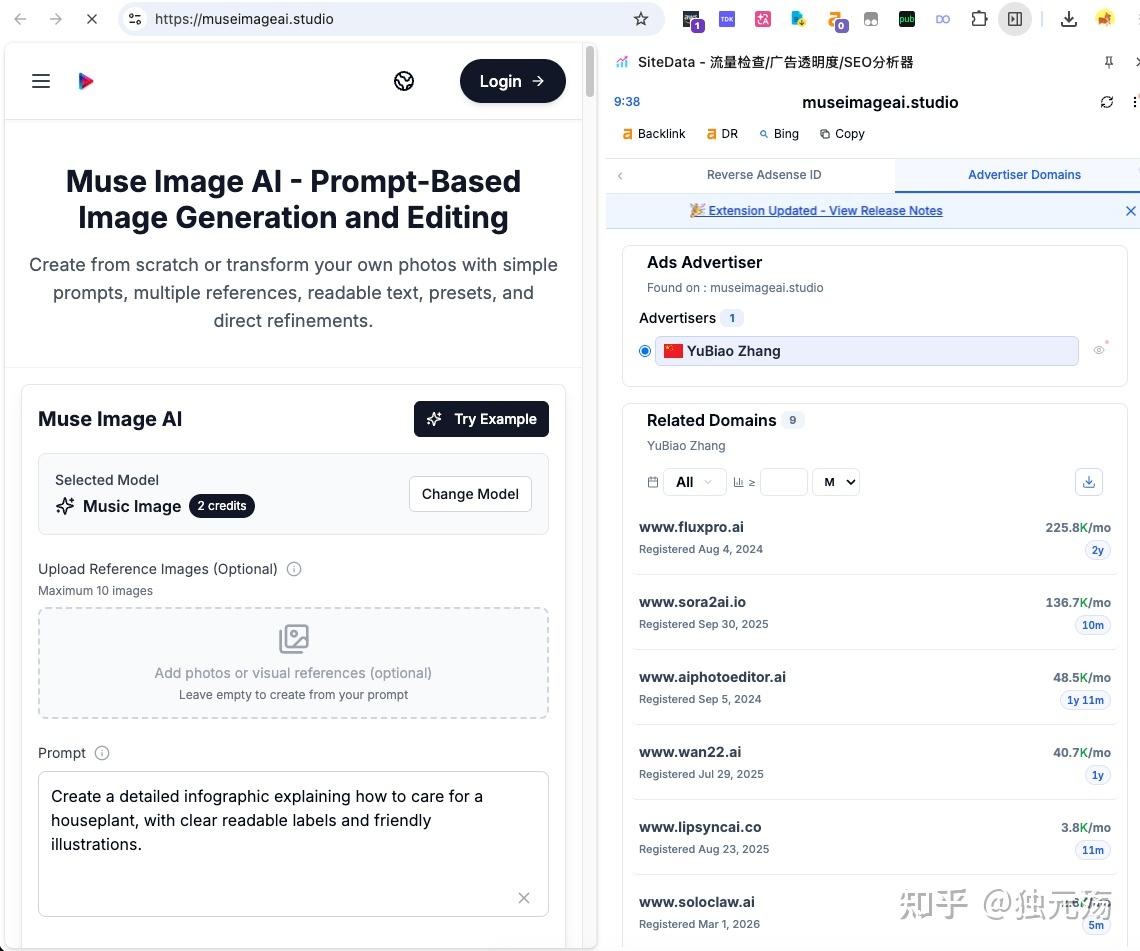This screenshot has width=1140, height=951.
Task: Open www.aiphotoeditor.ai related domain
Action: pos(712,677)
